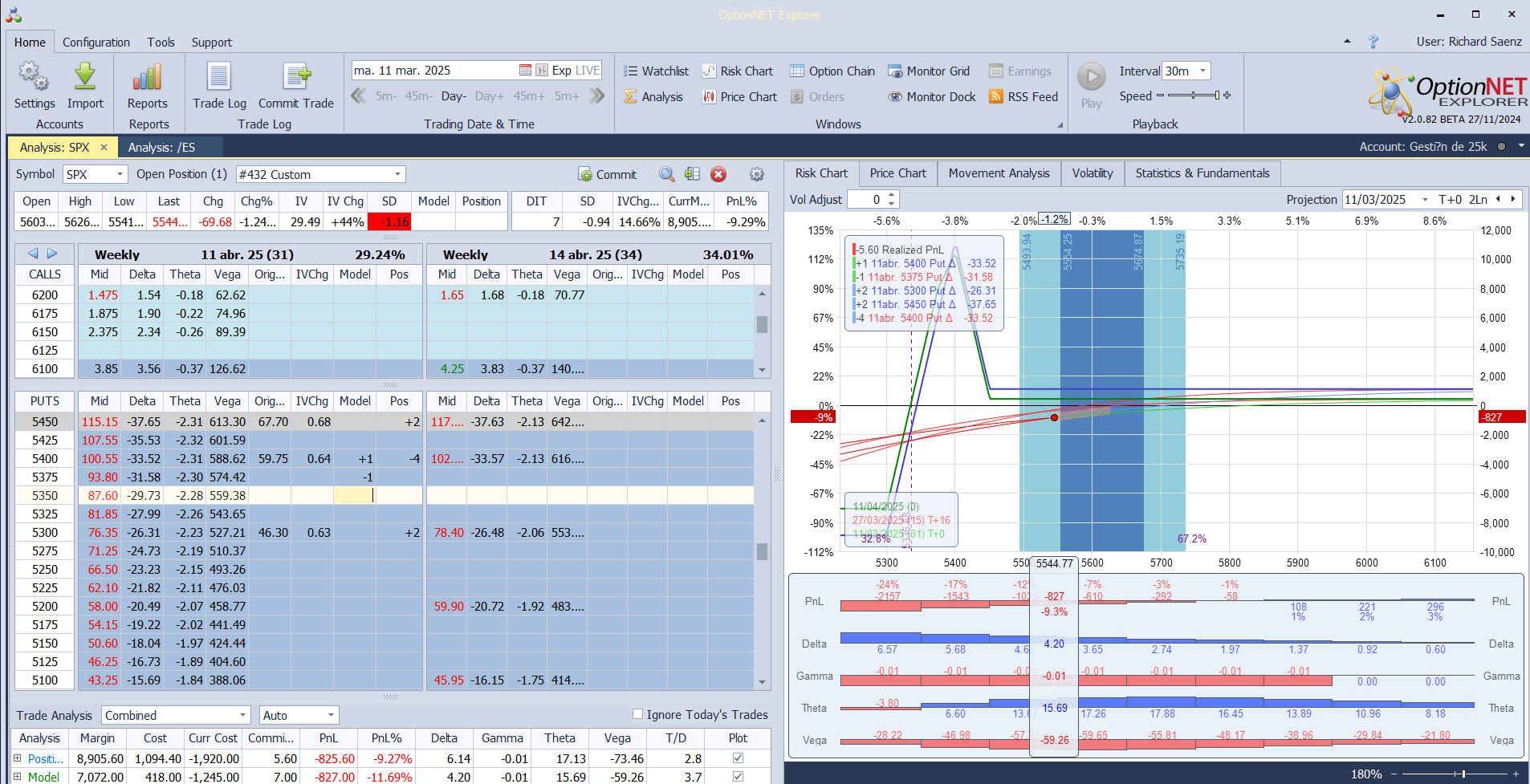Open the calendar picker in the trading date field
The height and width of the screenshot is (784, 1530).
(525, 71)
